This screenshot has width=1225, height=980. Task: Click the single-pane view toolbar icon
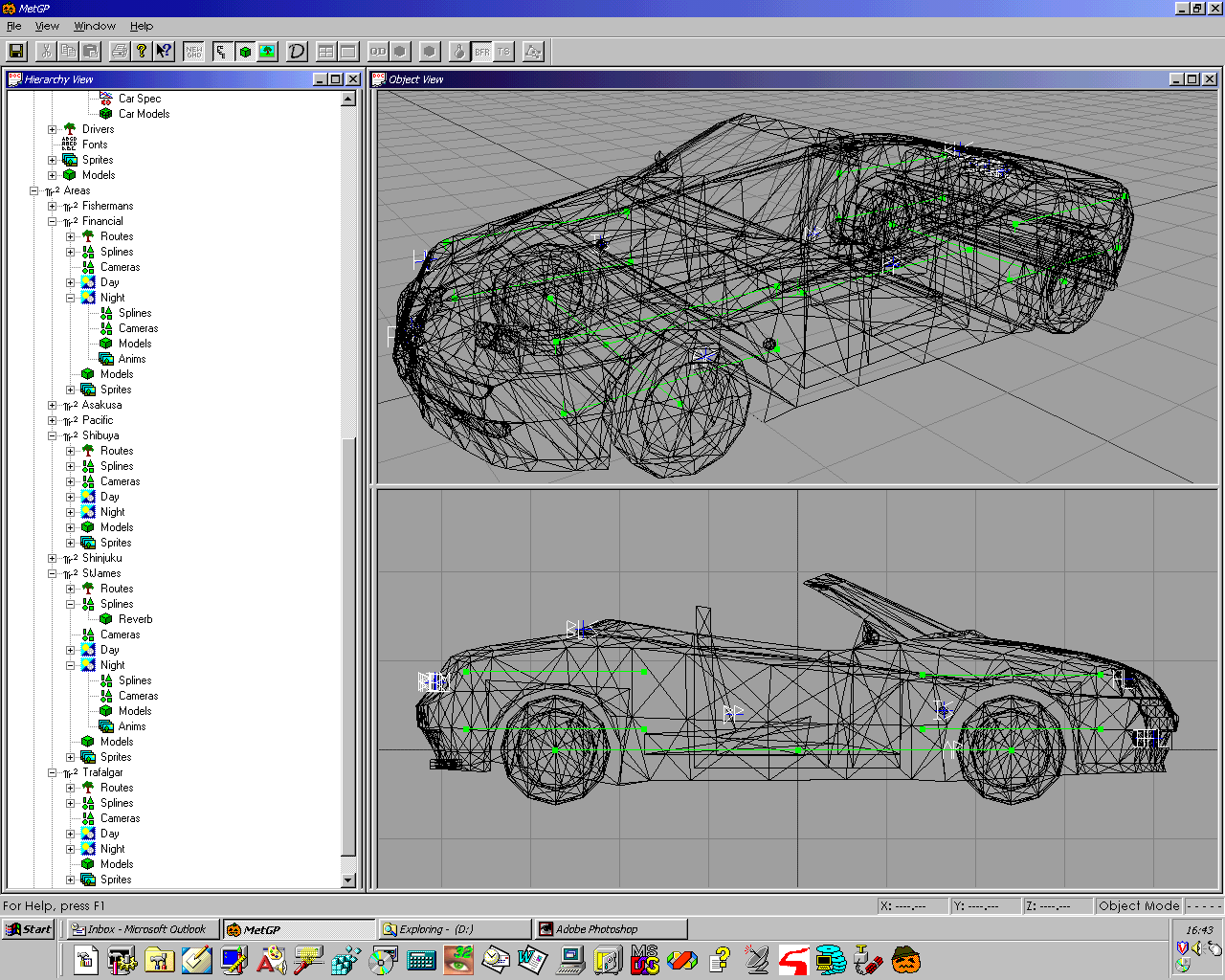coord(348,52)
